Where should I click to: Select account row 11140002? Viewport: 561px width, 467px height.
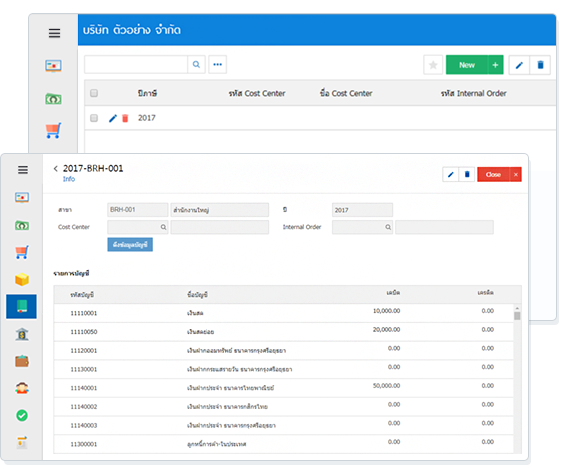284,407
